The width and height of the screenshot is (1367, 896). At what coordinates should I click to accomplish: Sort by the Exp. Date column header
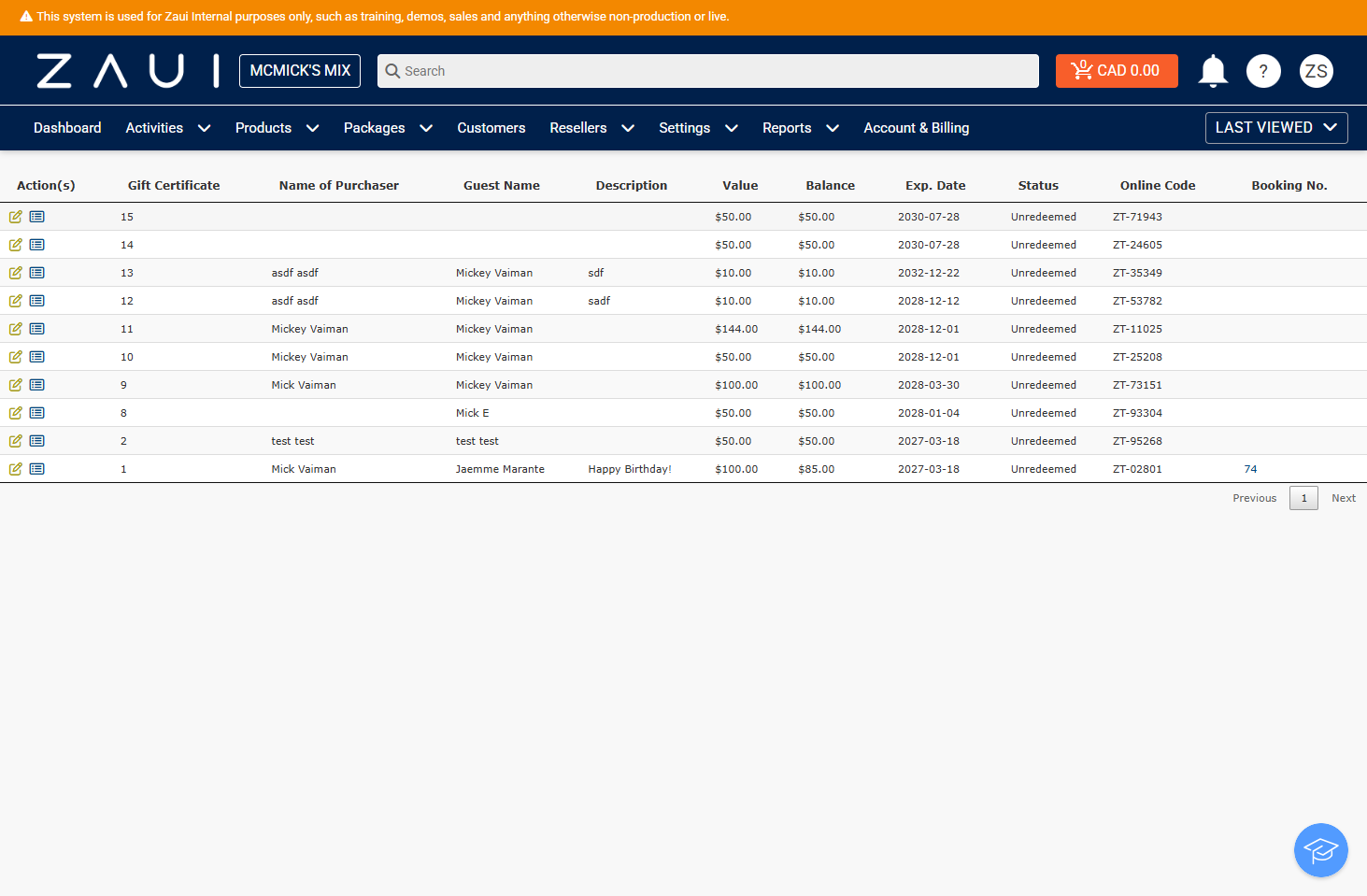(935, 185)
